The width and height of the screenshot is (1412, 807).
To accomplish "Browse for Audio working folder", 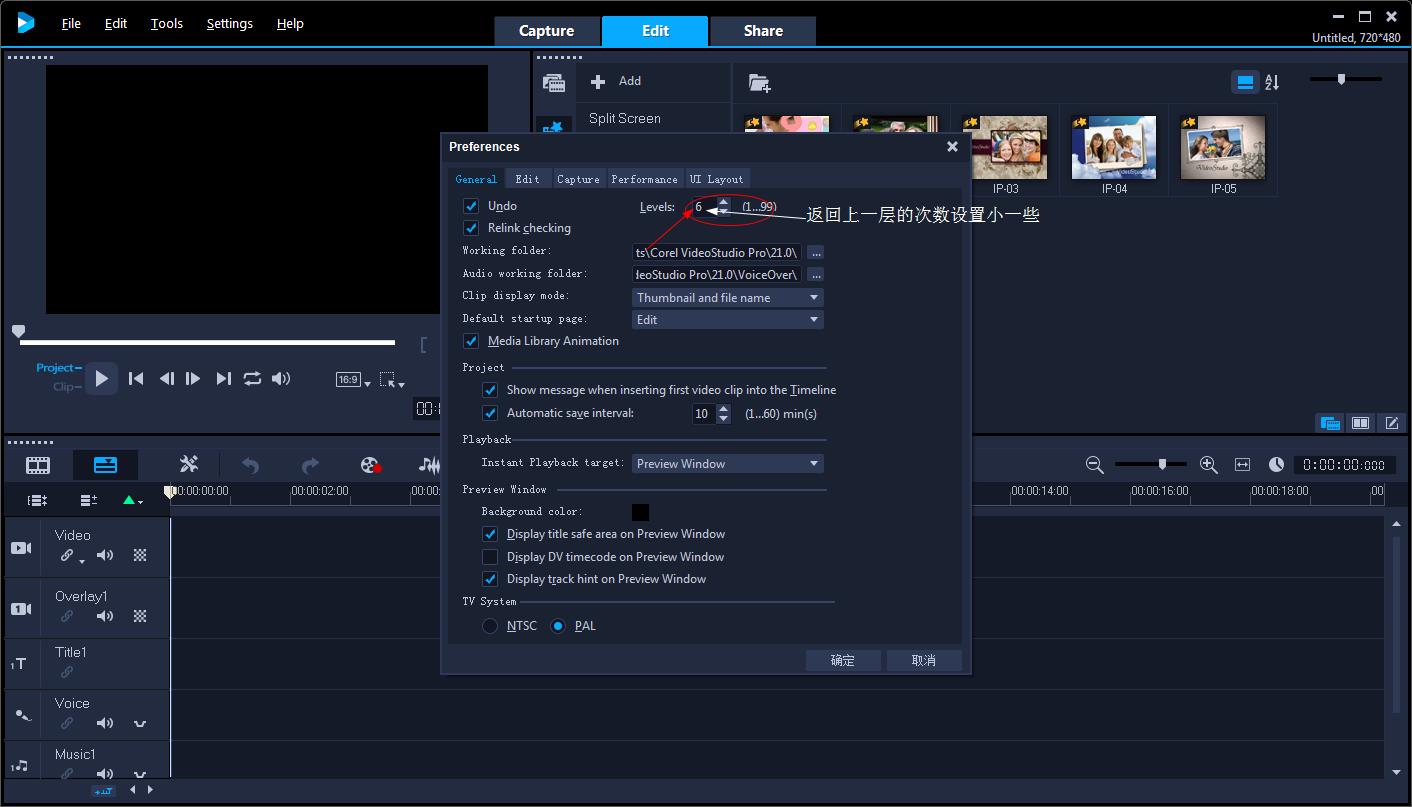I will [816, 274].
